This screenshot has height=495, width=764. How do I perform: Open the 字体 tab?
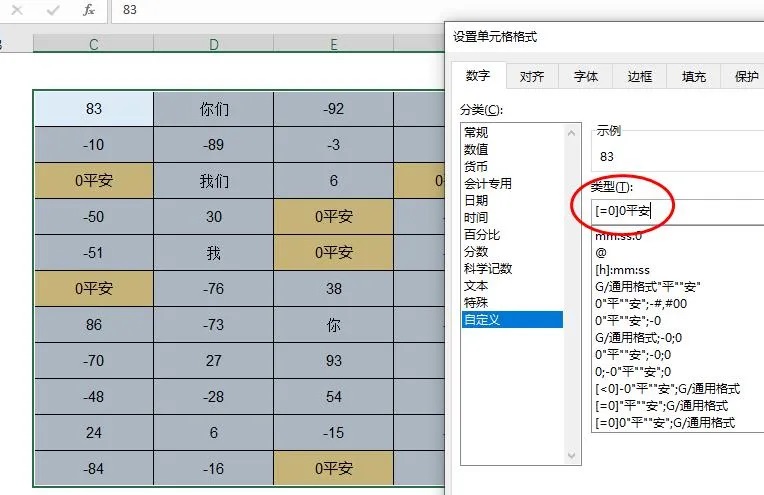click(x=586, y=76)
